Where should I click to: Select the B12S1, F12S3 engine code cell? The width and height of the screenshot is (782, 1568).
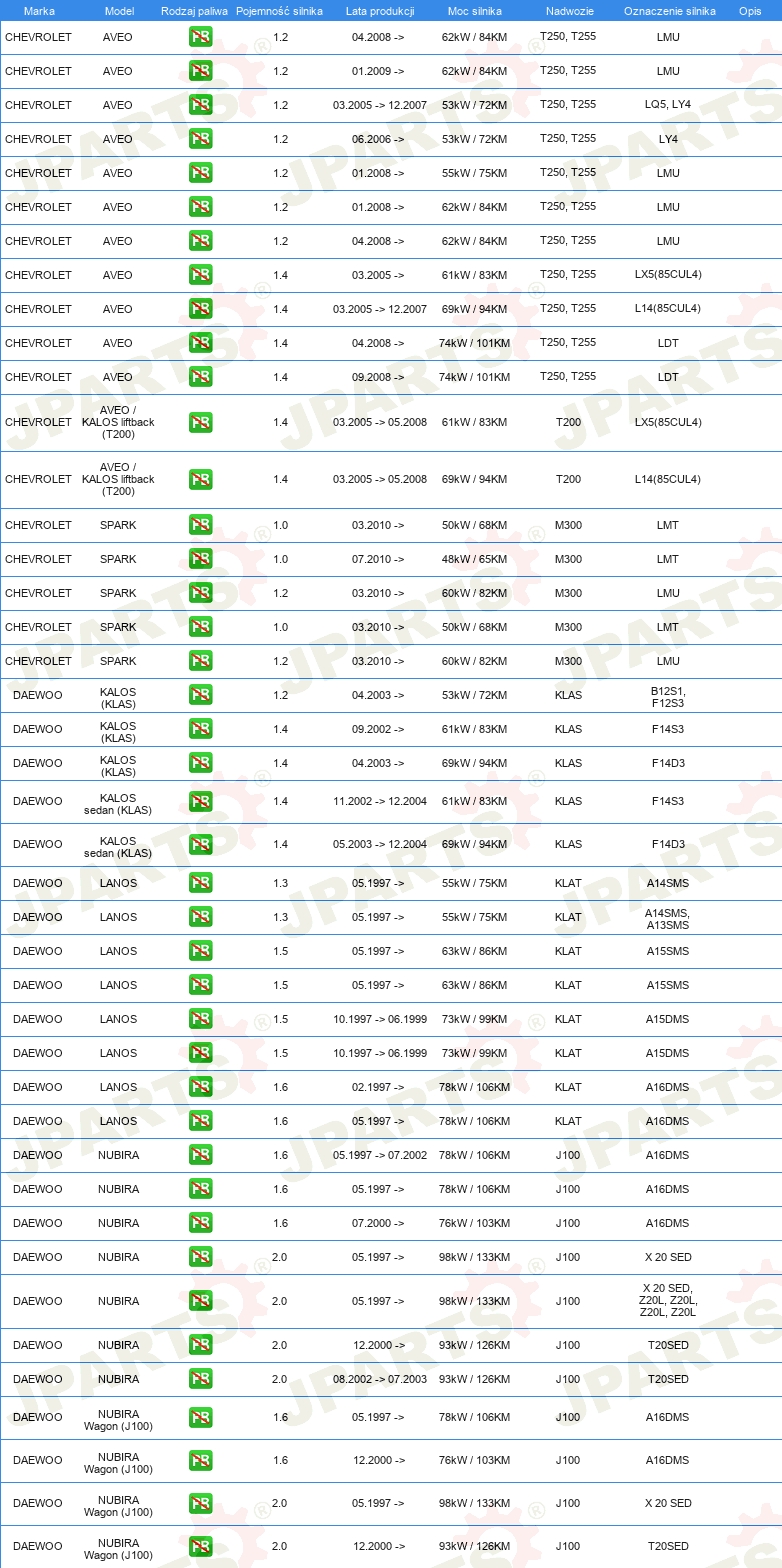[668, 697]
